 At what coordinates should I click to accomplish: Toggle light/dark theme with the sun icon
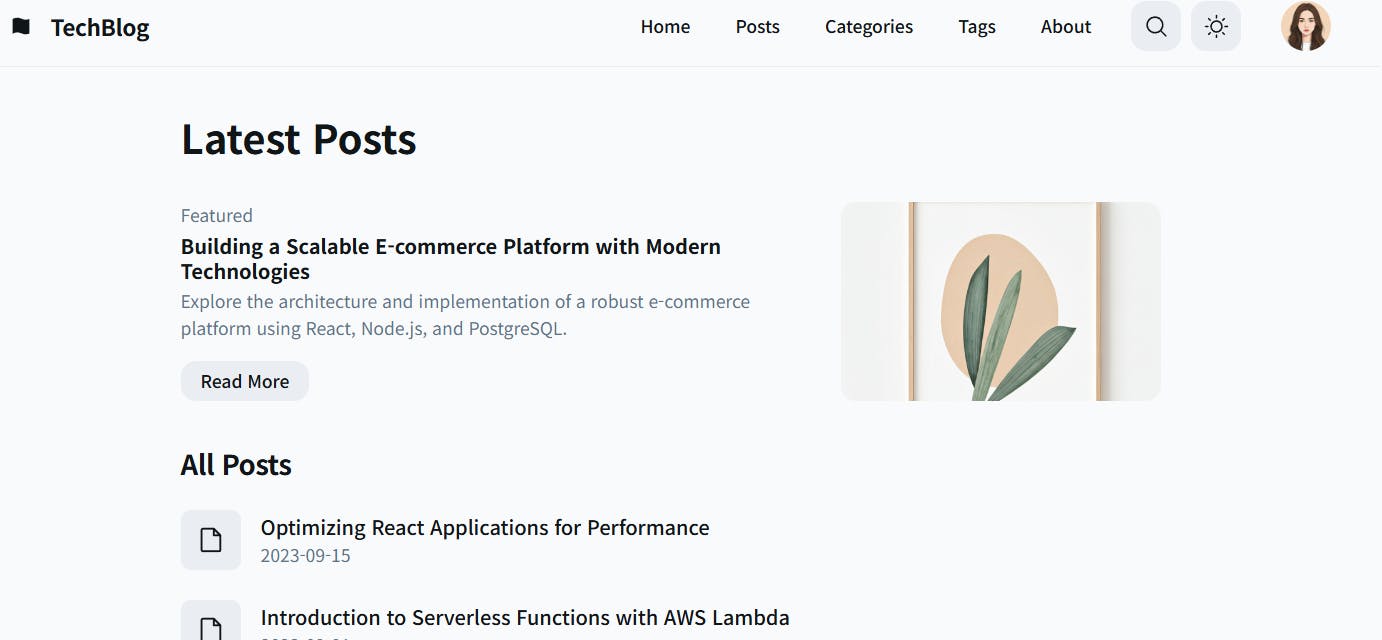tap(1216, 27)
